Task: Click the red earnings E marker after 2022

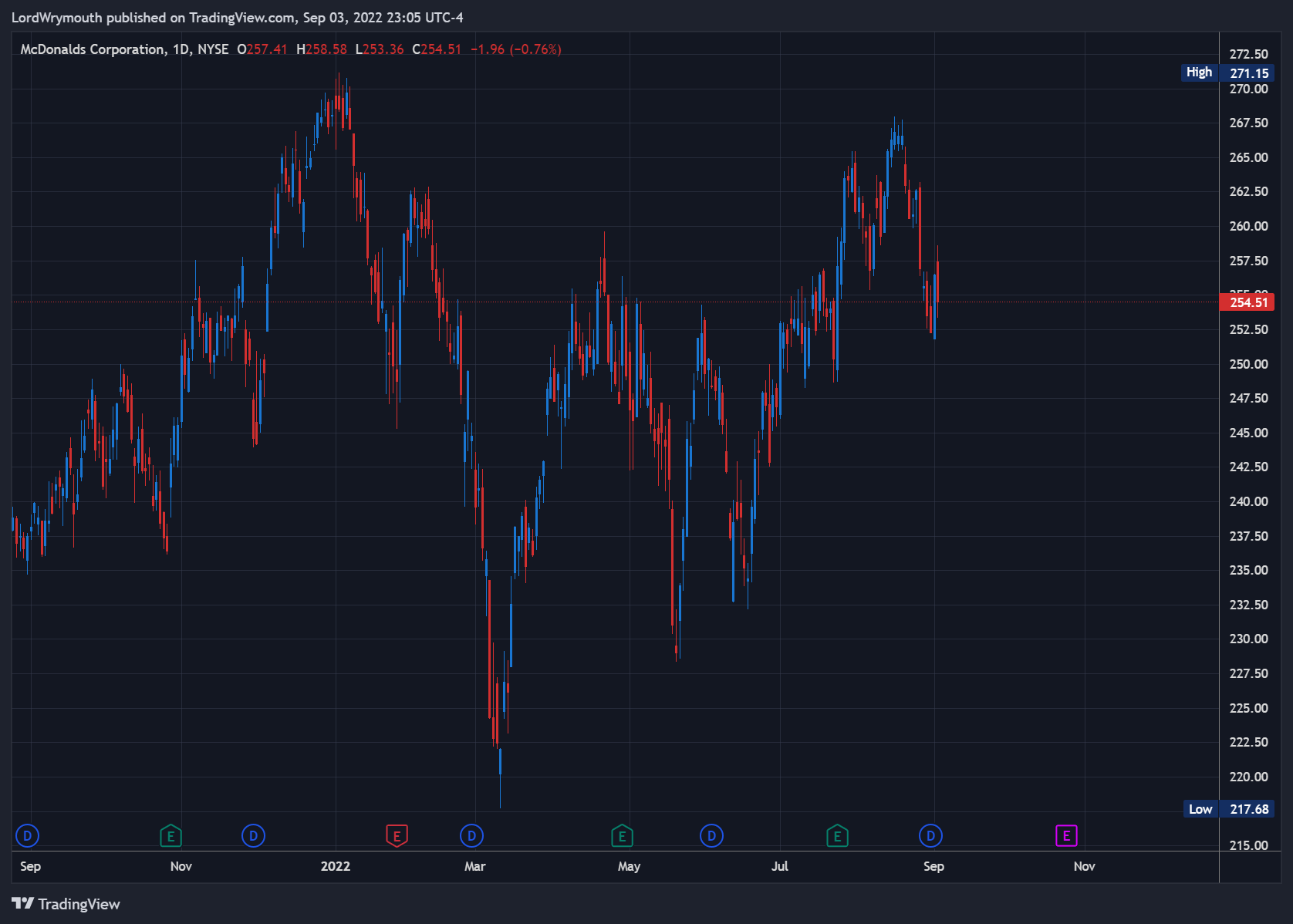Action: click(397, 835)
